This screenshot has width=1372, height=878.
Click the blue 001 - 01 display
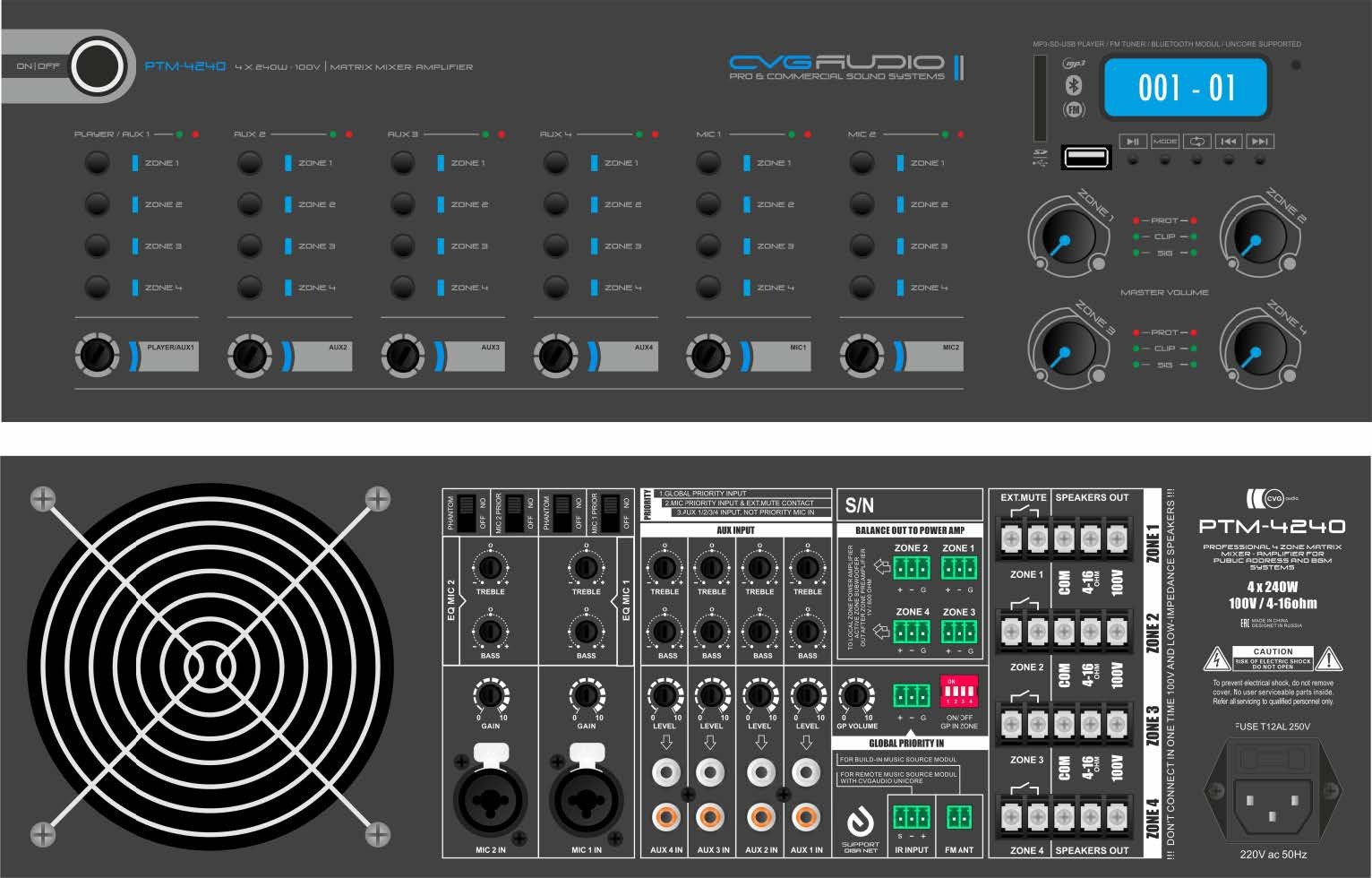pyautogui.click(x=1186, y=88)
